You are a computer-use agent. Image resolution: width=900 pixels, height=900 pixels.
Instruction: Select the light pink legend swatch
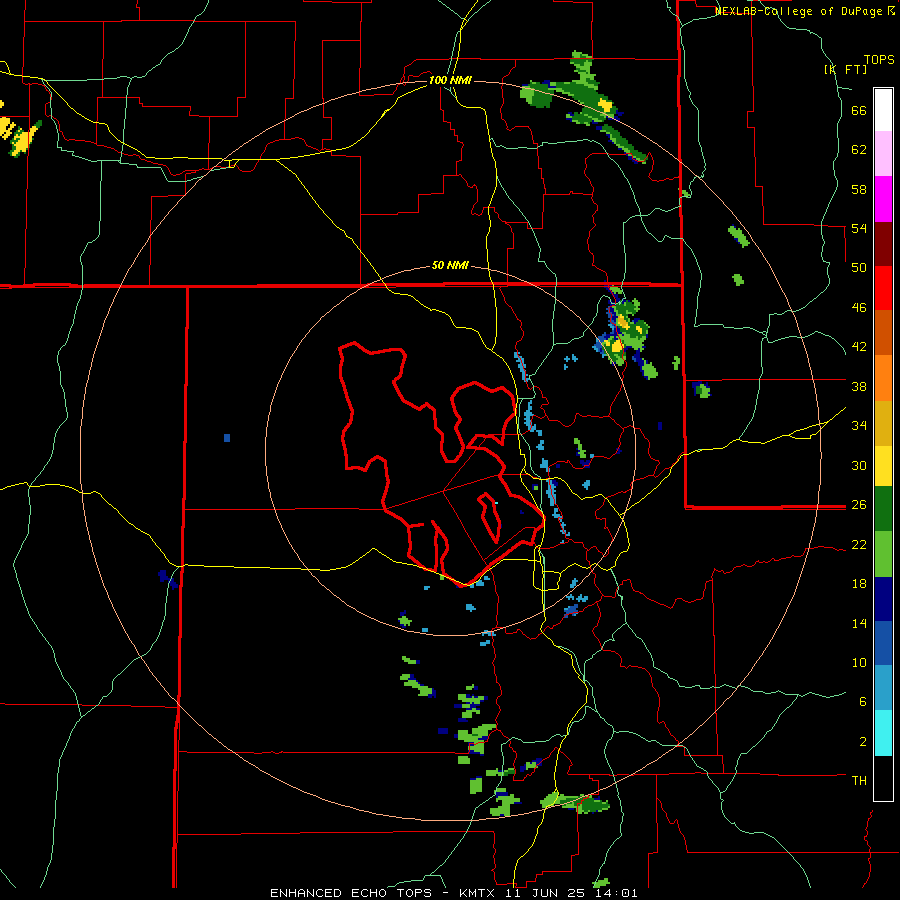[x=883, y=153]
